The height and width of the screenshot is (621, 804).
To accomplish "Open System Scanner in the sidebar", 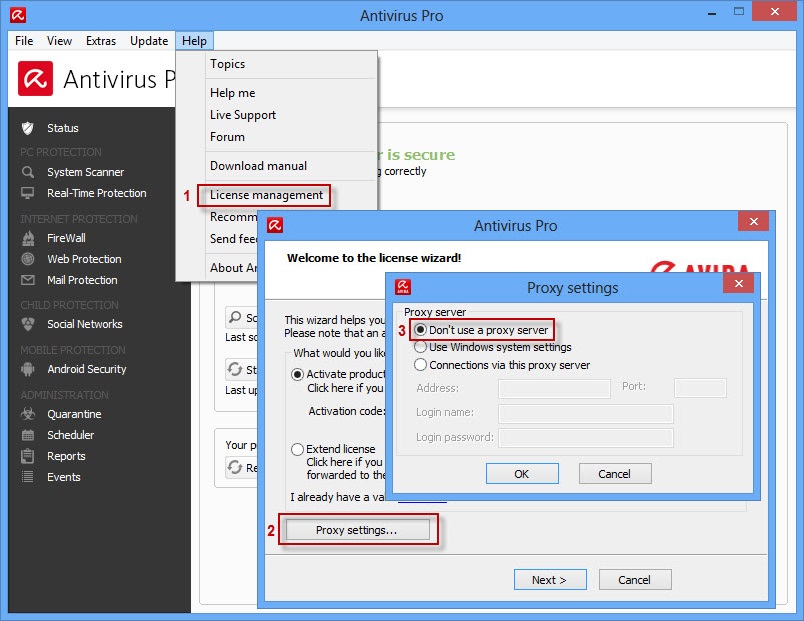I will 86,172.
